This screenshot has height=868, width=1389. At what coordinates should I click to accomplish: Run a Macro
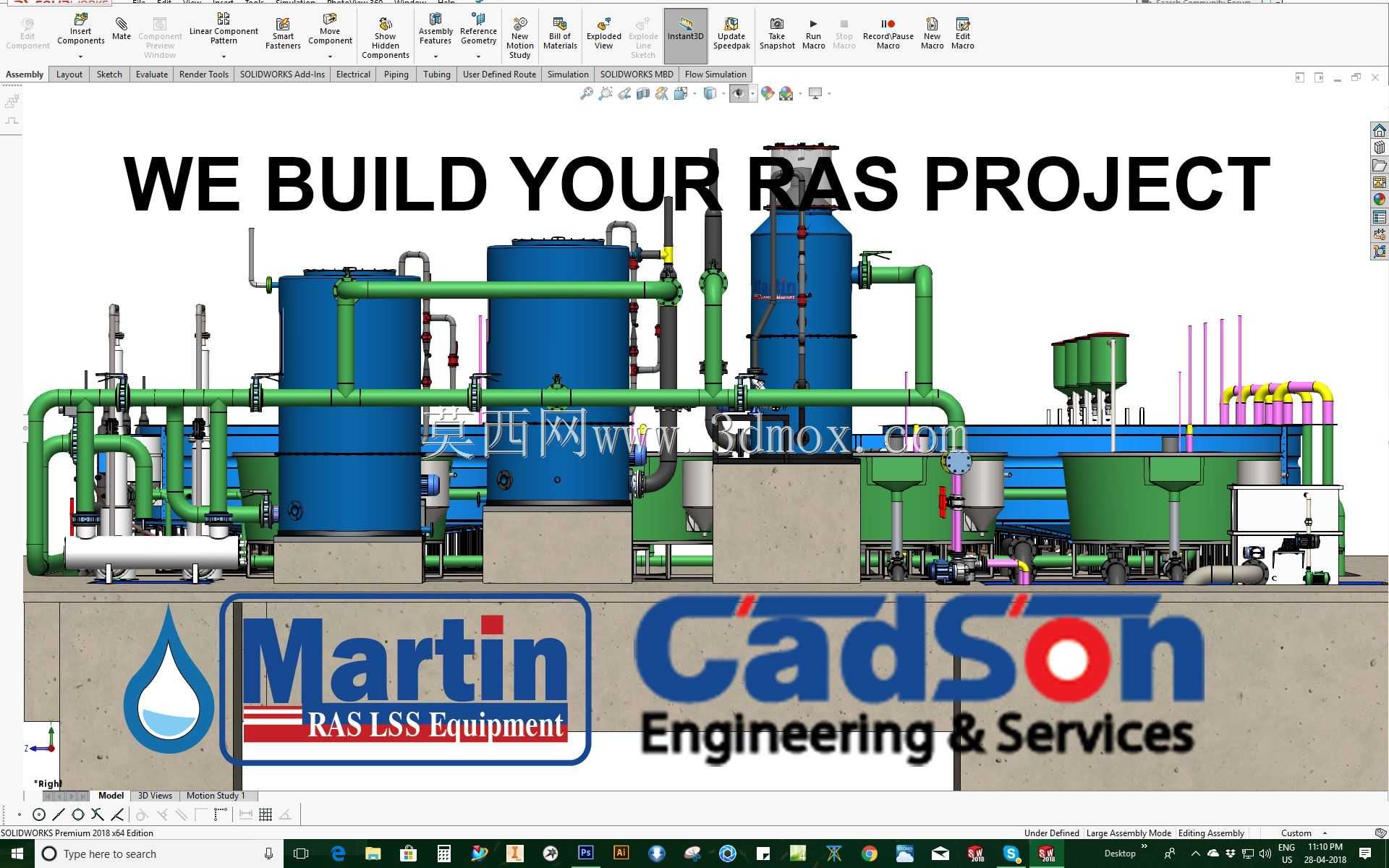point(813,34)
